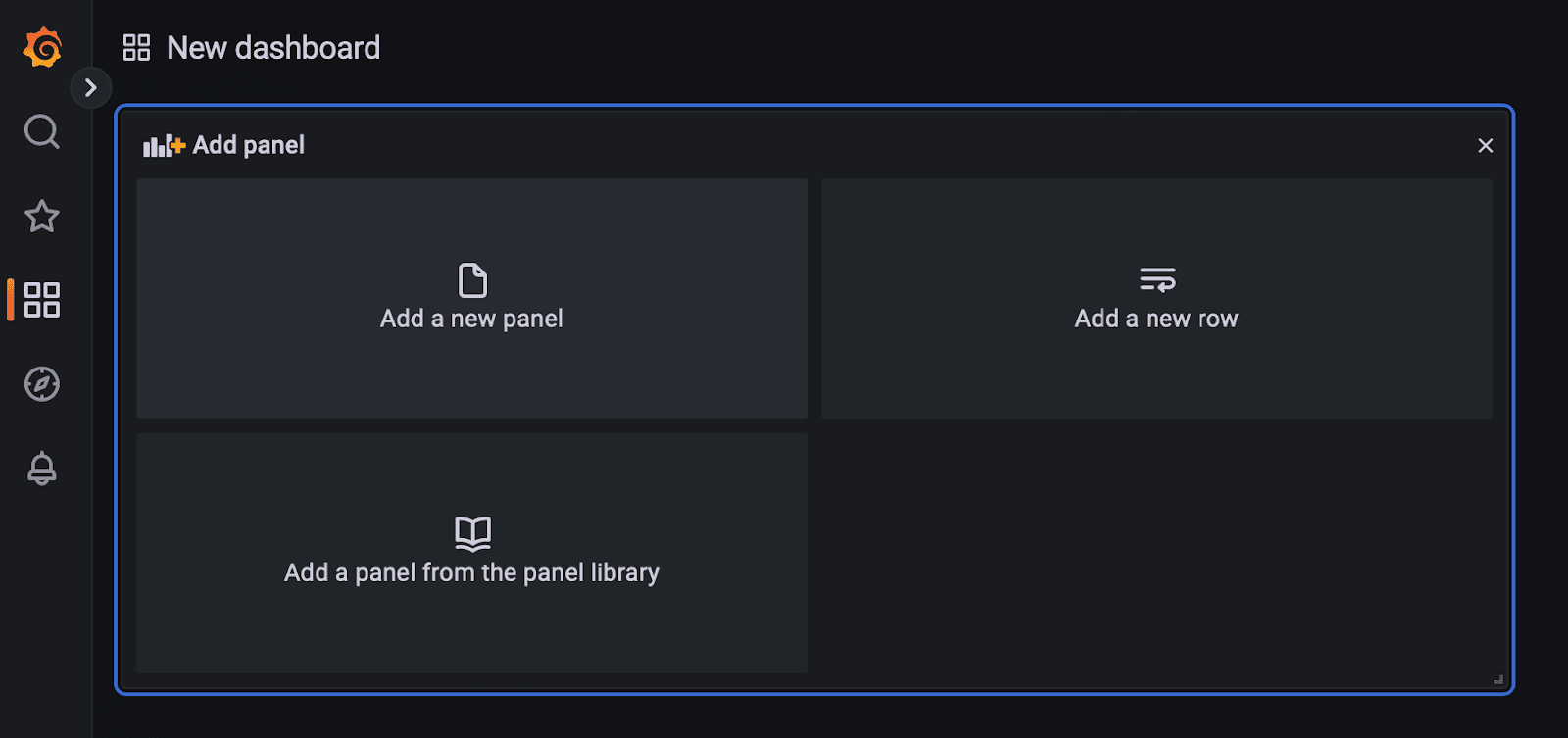Screen dimensions: 1568x738
Task: Click the row icon above Add a new row
Action: (1156, 280)
